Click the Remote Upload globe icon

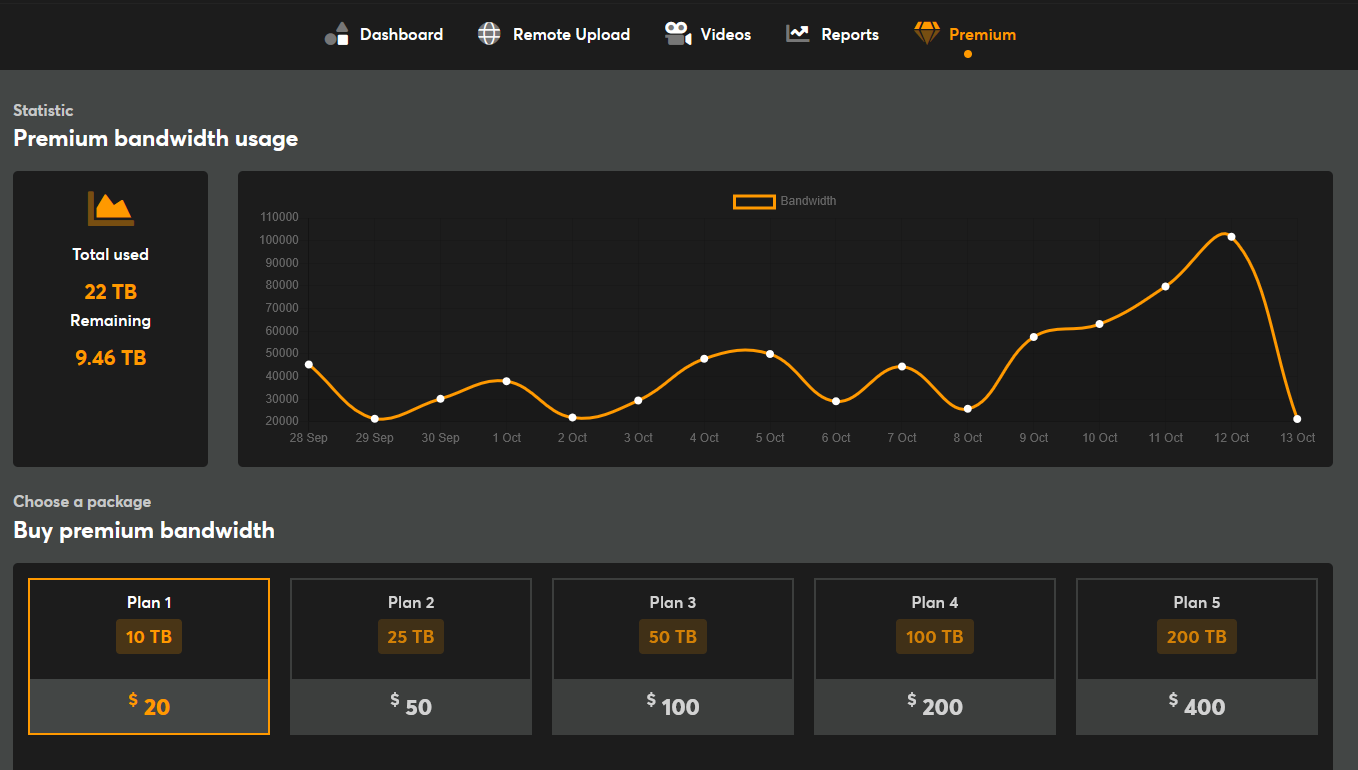pos(489,34)
